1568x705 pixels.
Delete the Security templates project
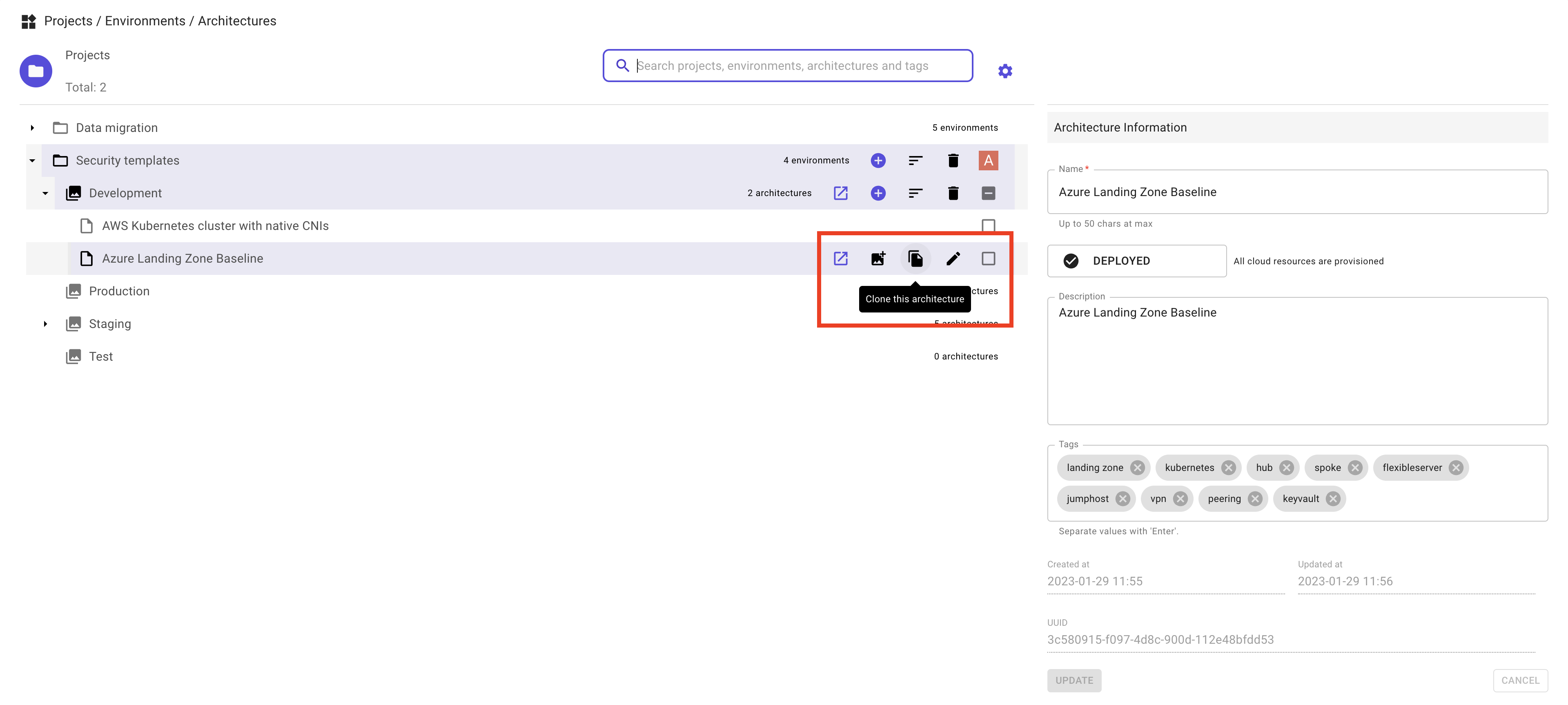[x=953, y=161]
